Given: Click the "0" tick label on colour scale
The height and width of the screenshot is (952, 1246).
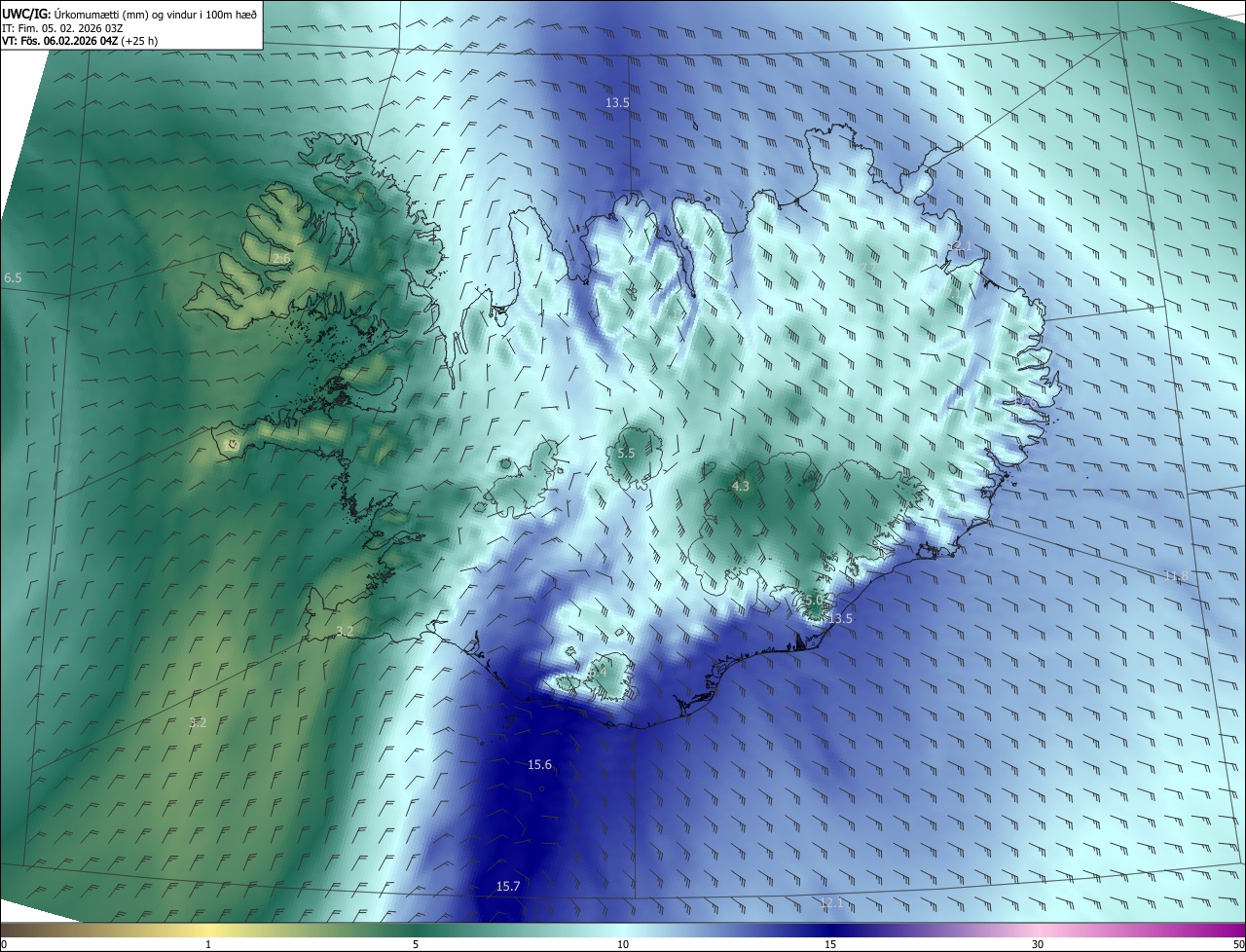Looking at the screenshot, I should pyautogui.click(x=4, y=944).
